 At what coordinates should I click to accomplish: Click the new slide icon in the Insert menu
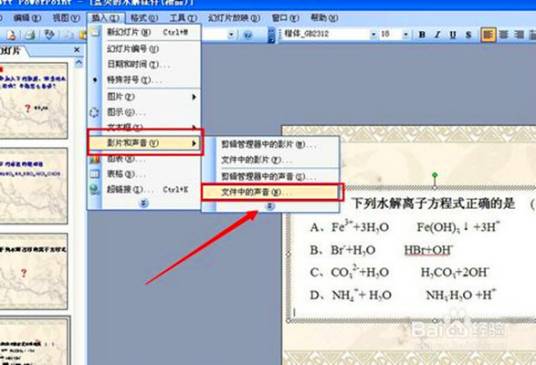(95, 32)
